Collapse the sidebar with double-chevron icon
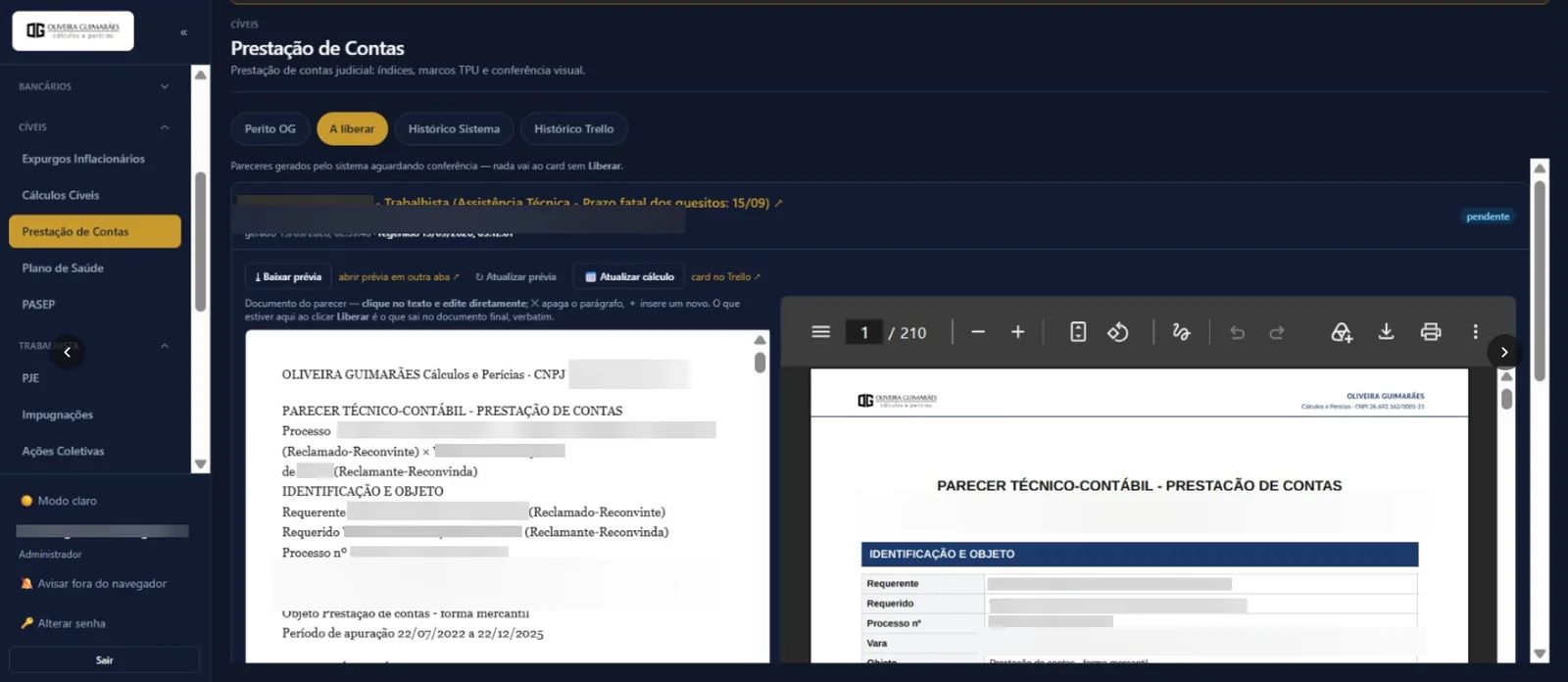1568x682 pixels. click(183, 32)
